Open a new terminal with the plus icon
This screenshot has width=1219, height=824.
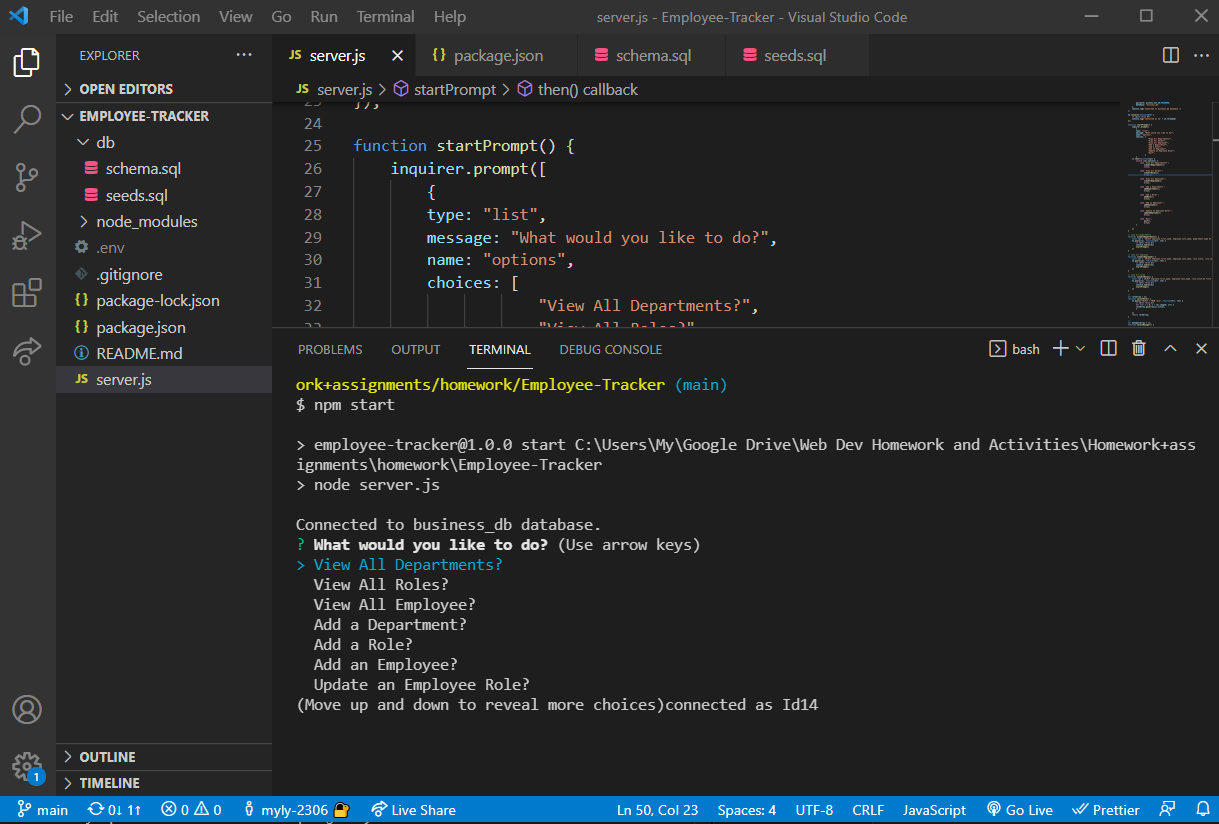pos(1058,348)
